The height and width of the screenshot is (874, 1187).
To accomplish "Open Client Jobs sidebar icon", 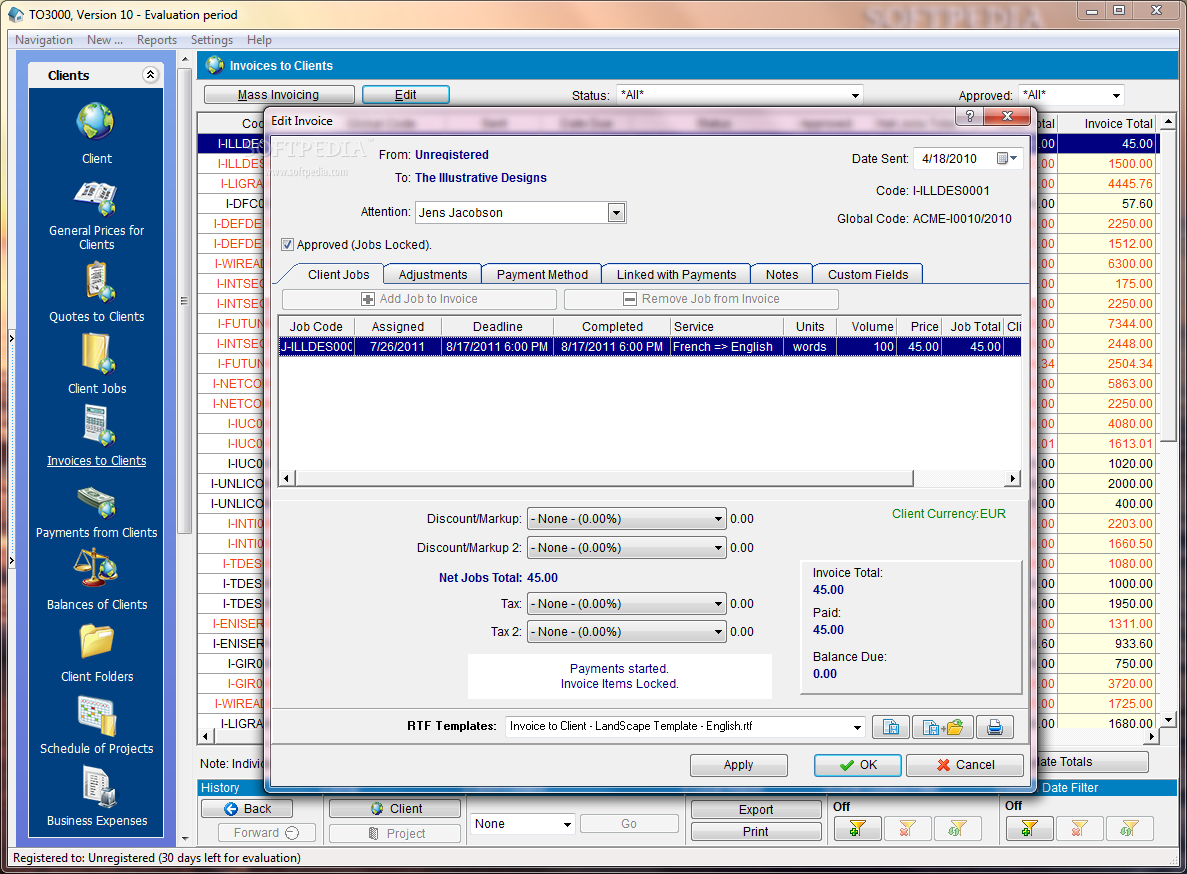I will [x=98, y=353].
